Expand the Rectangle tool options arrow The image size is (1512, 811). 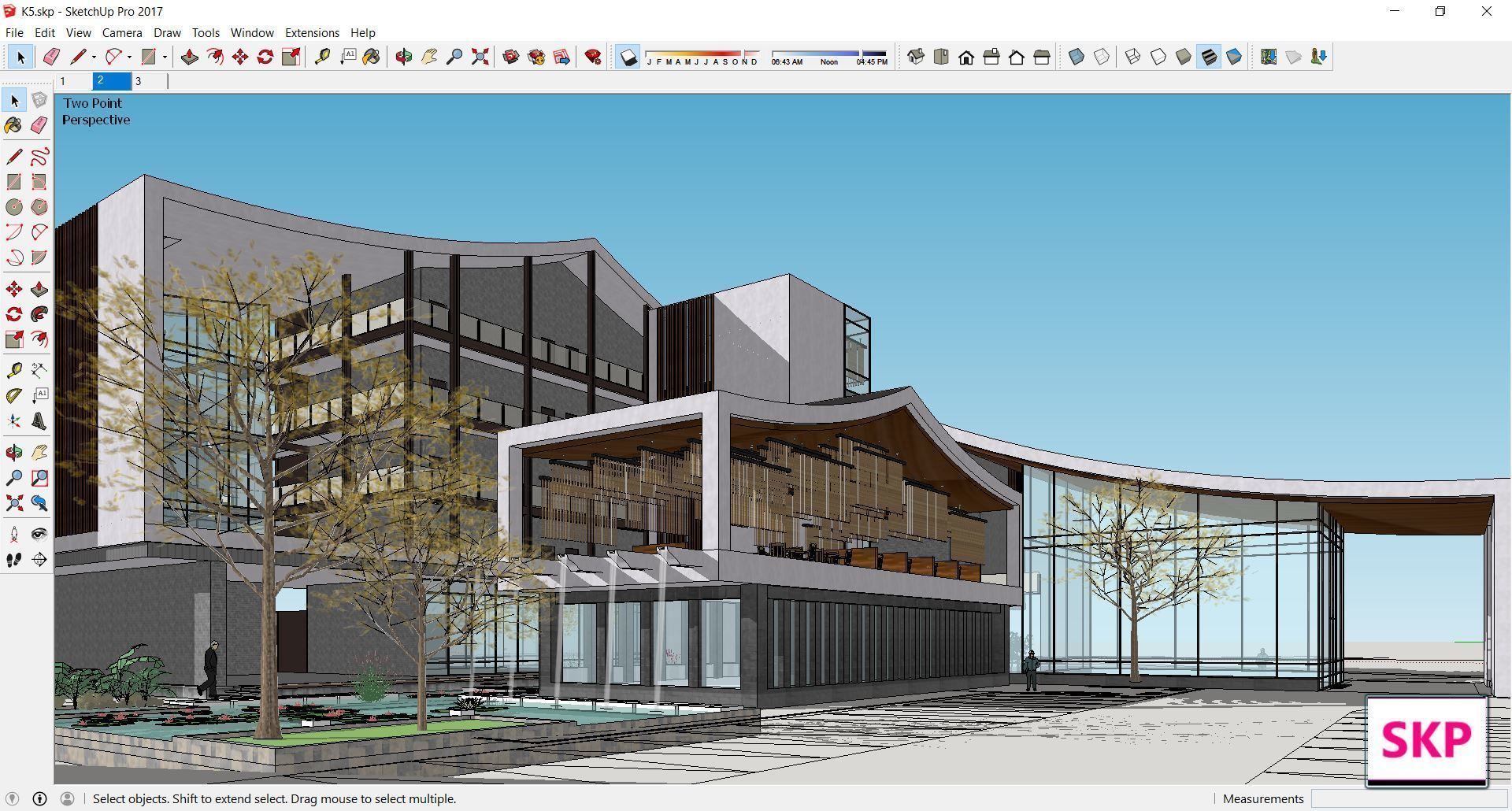tap(165, 57)
